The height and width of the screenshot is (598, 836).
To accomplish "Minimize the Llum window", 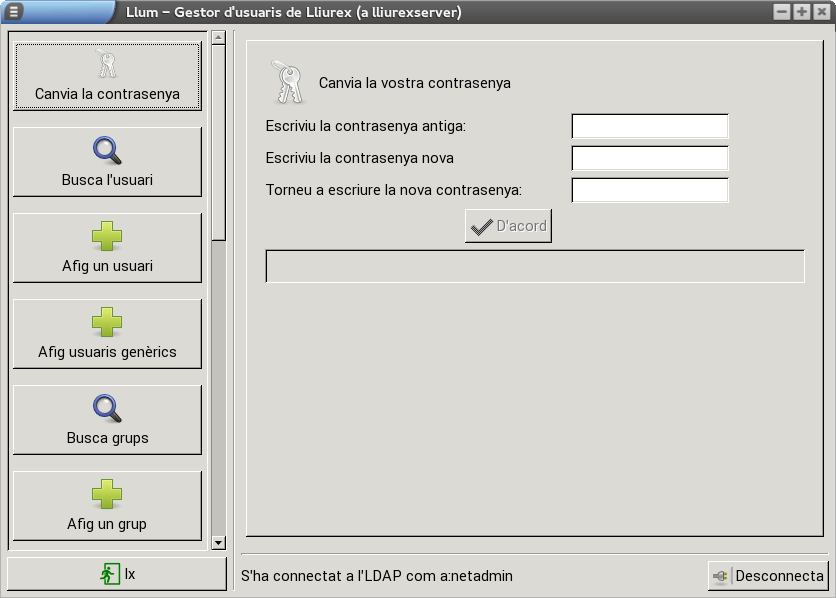I will pyautogui.click(x=783, y=12).
